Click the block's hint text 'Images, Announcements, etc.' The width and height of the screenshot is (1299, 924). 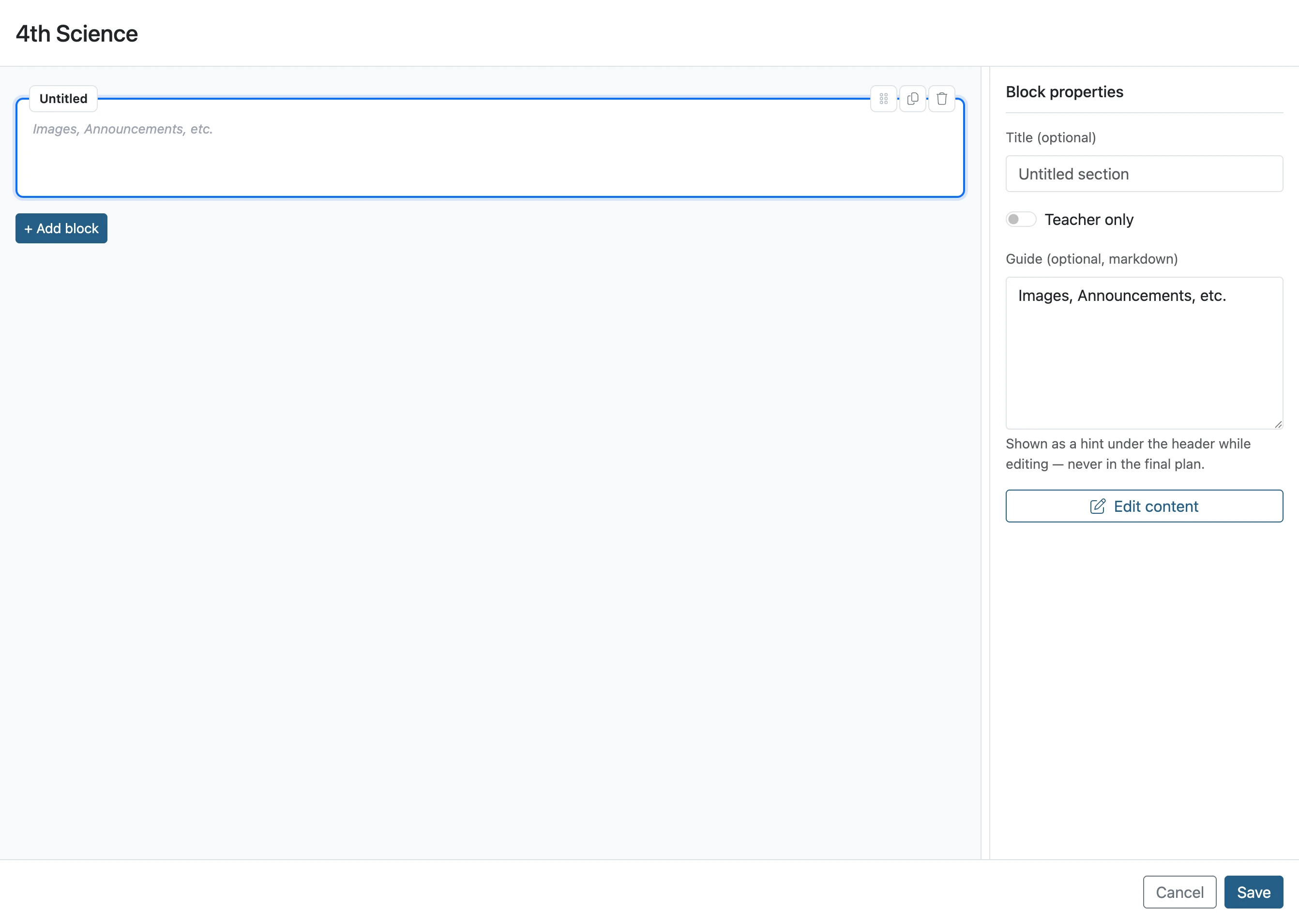click(122, 129)
